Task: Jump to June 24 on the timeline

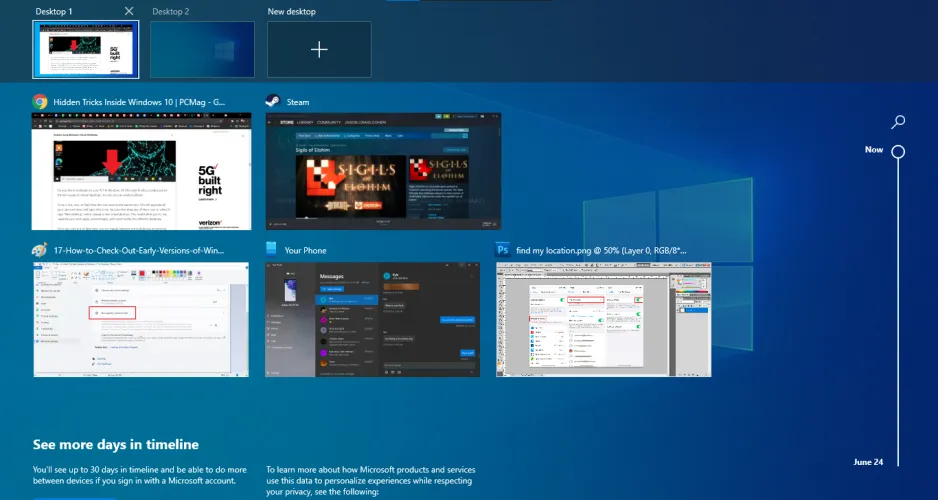Action: [x=867, y=462]
